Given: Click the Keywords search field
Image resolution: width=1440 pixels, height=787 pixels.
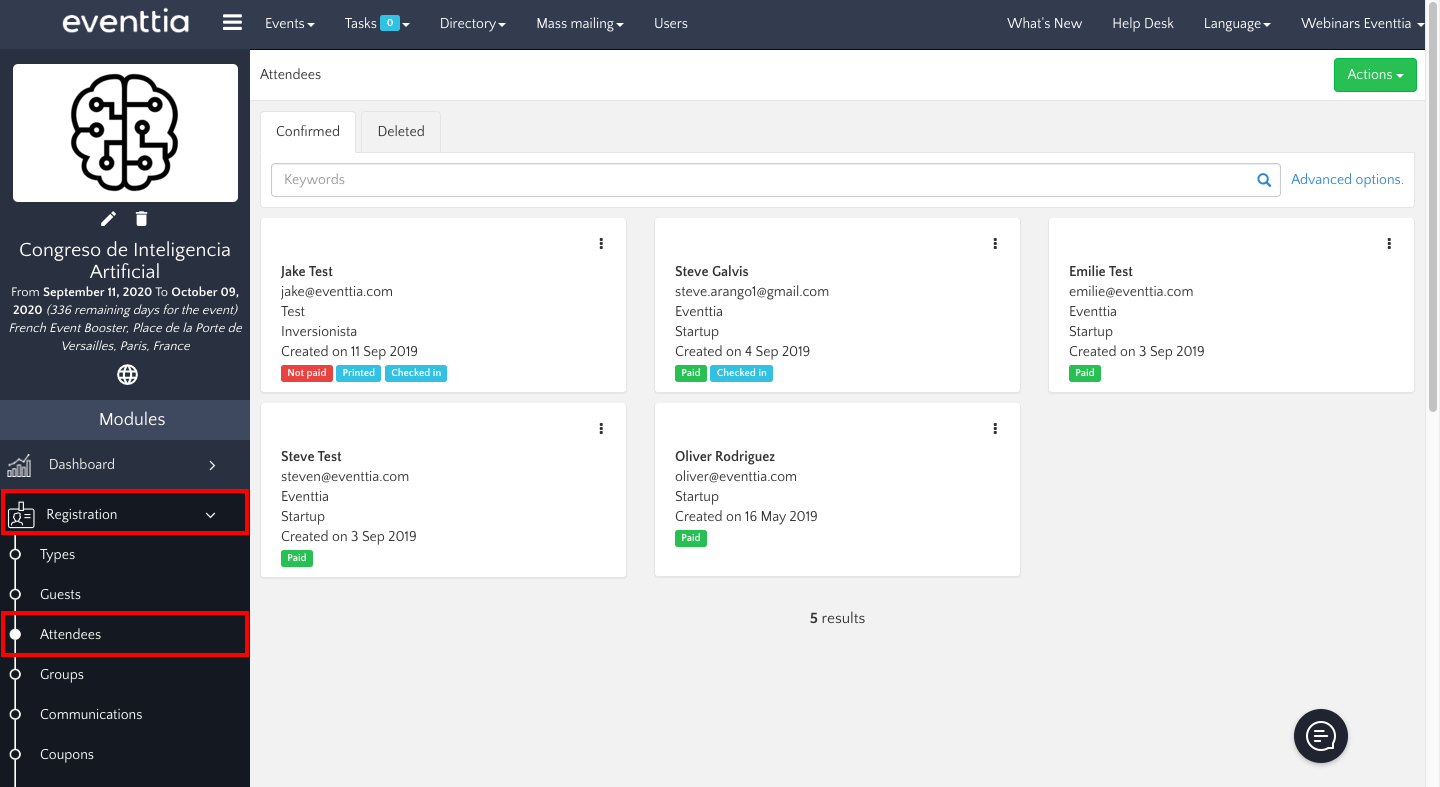Looking at the screenshot, I should point(760,180).
